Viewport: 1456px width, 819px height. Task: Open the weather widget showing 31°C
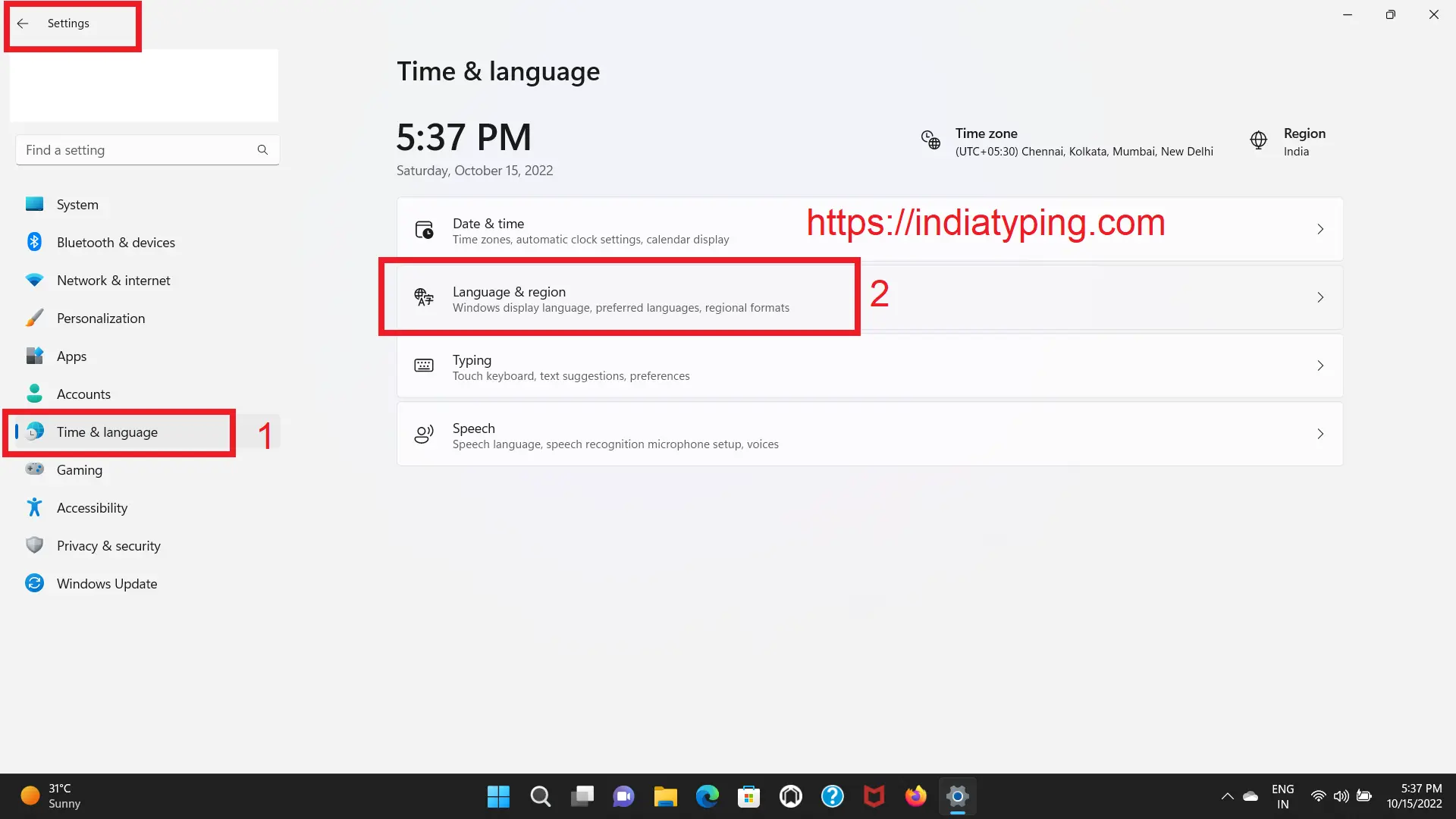[52, 796]
